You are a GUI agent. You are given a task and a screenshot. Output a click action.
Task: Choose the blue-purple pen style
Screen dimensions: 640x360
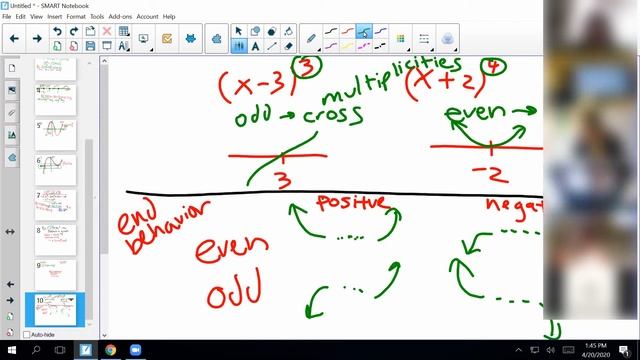(x=380, y=31)
